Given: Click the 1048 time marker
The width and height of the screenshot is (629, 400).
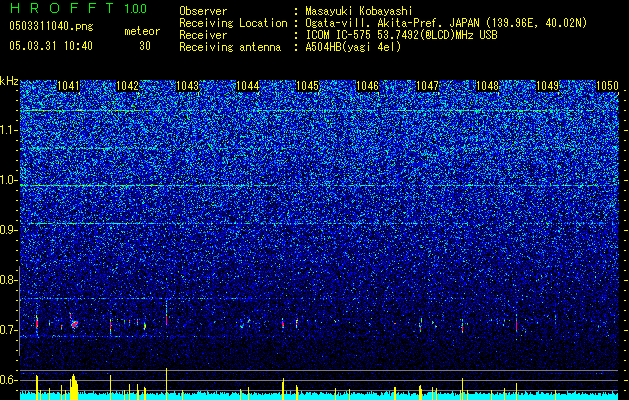Looking at the screenshot, I should click(x=487, y=86).
